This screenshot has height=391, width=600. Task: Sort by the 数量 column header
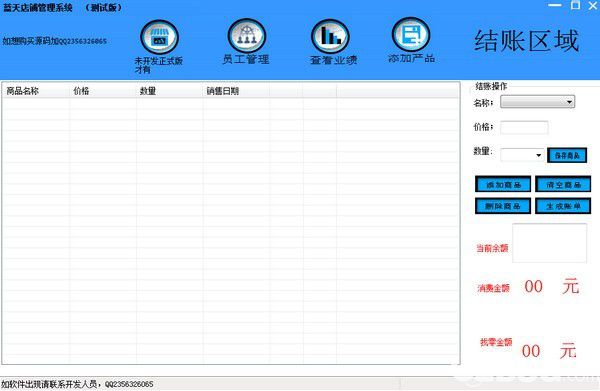tap(170, 91)
